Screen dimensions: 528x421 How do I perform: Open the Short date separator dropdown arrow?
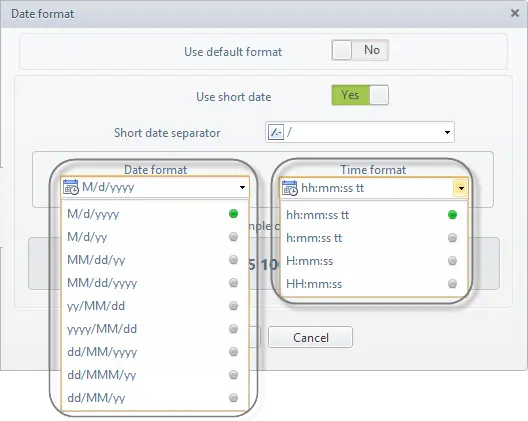pos(447,132)
